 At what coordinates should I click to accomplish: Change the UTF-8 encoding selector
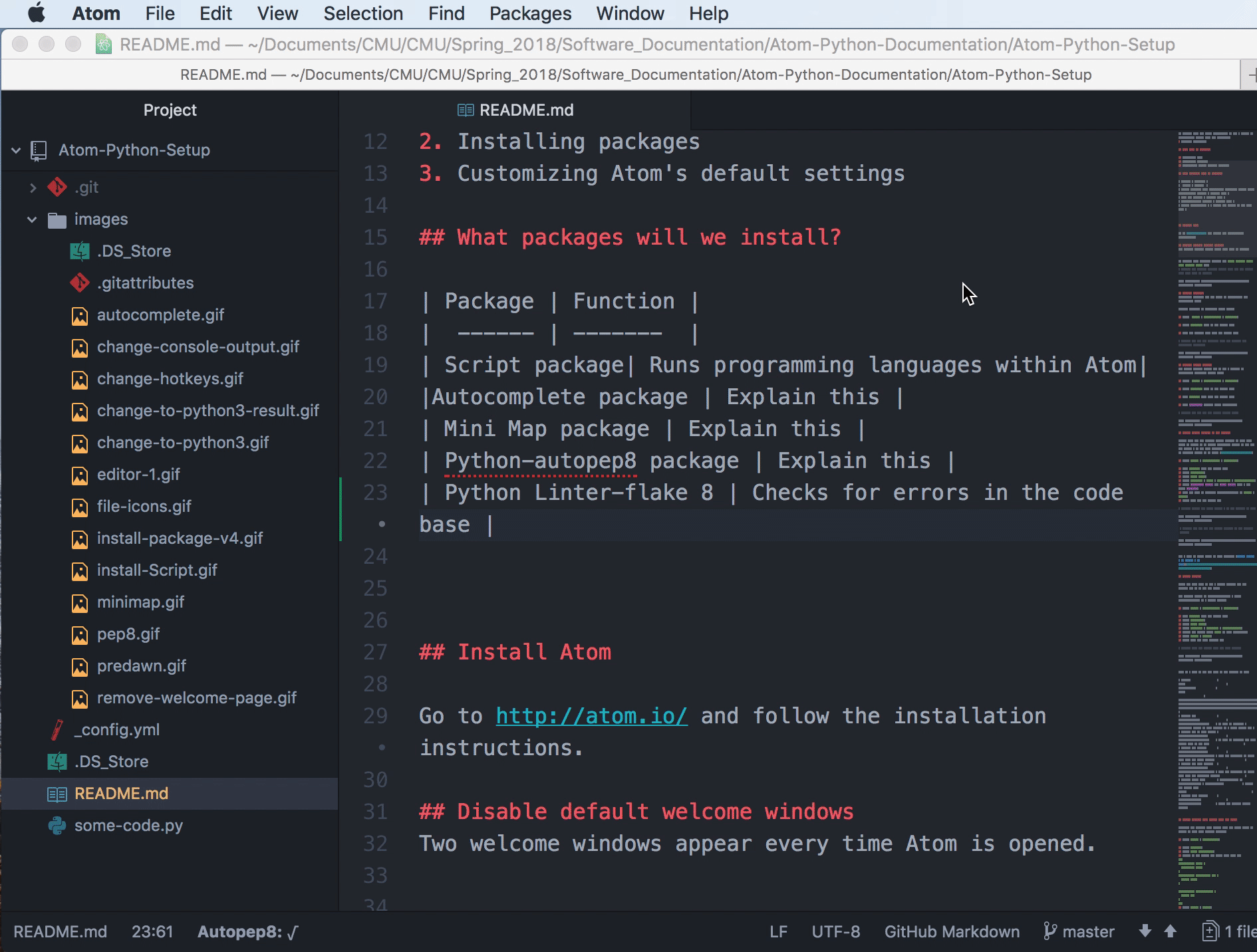point(835,932)
